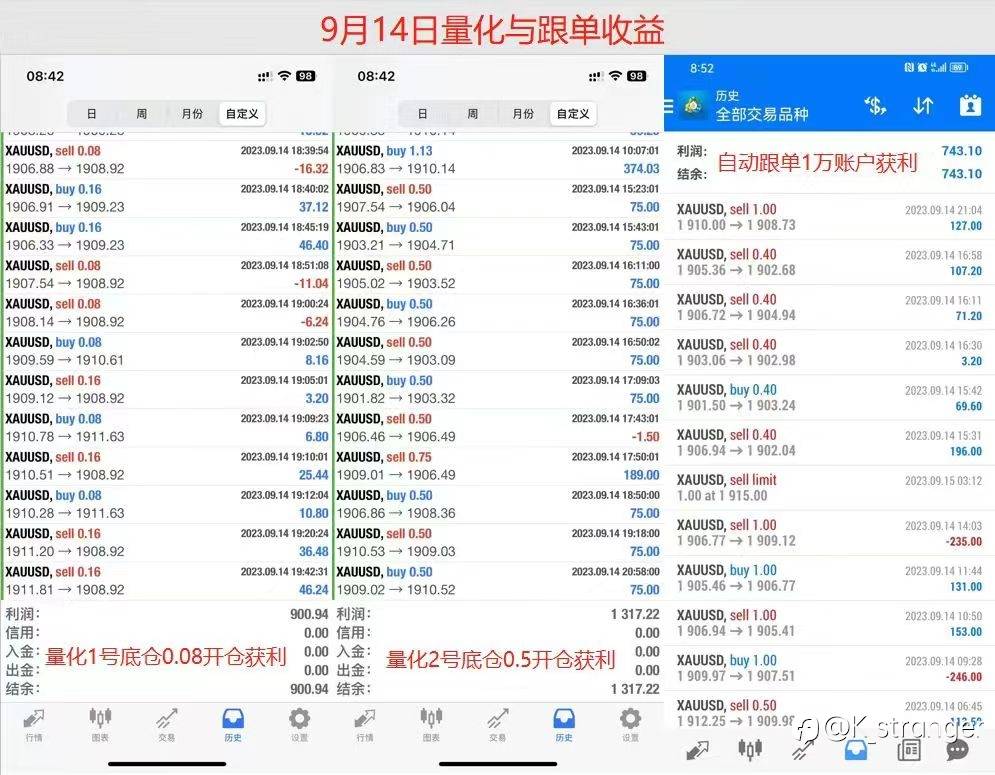Open buy 0.50 trade at 20:58:00
Viewport: 995px width, 775px height.
pos(498,581)
